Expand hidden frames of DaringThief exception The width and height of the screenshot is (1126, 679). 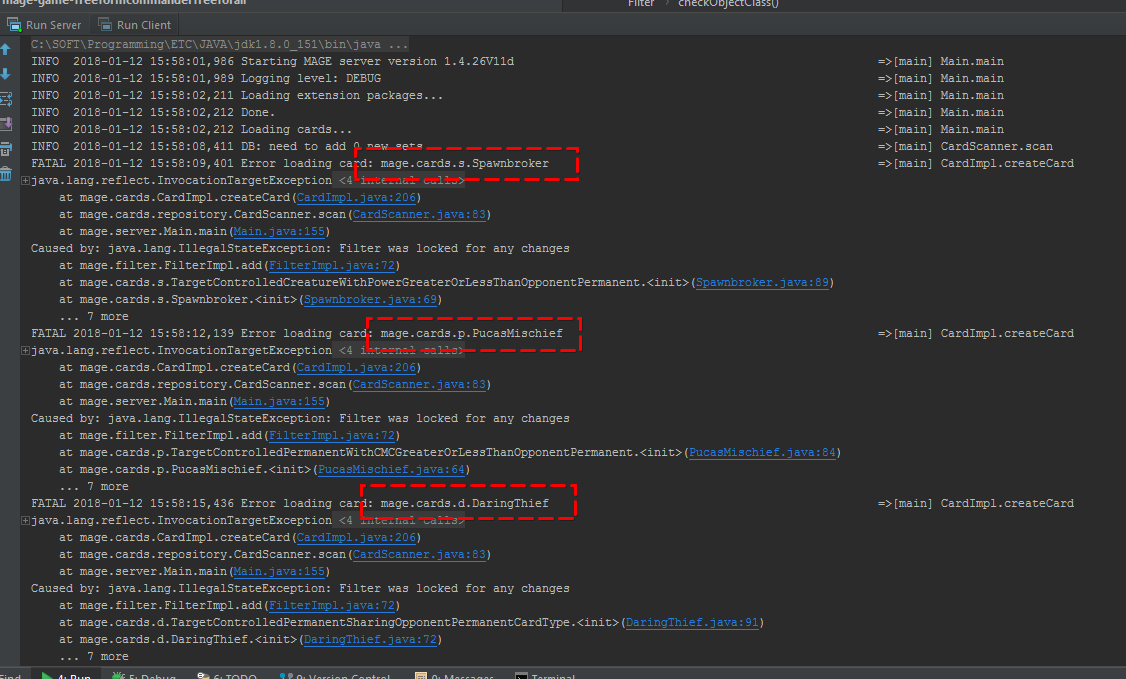click(x=23, y=520)
